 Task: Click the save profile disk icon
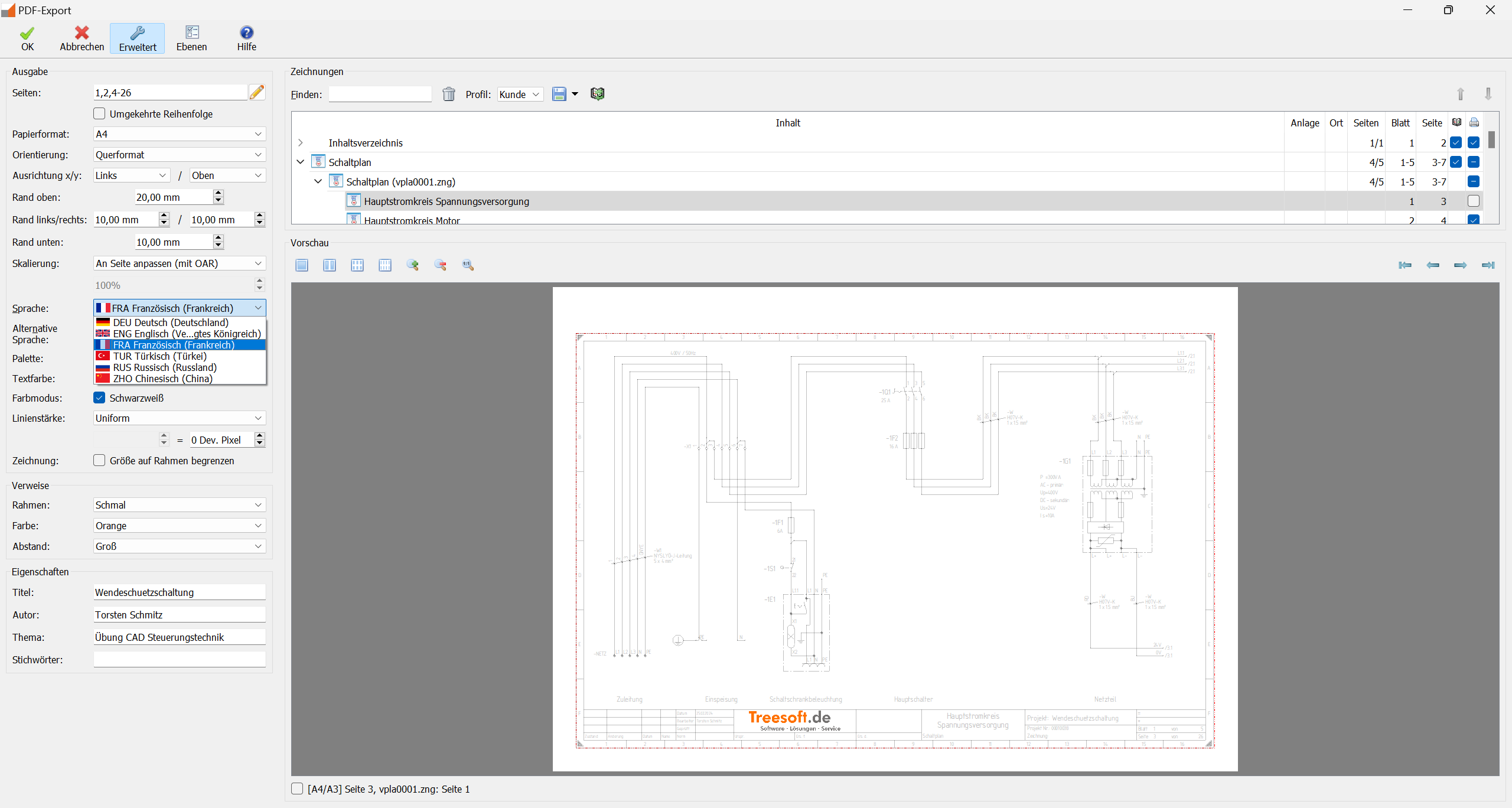(559, 94)
